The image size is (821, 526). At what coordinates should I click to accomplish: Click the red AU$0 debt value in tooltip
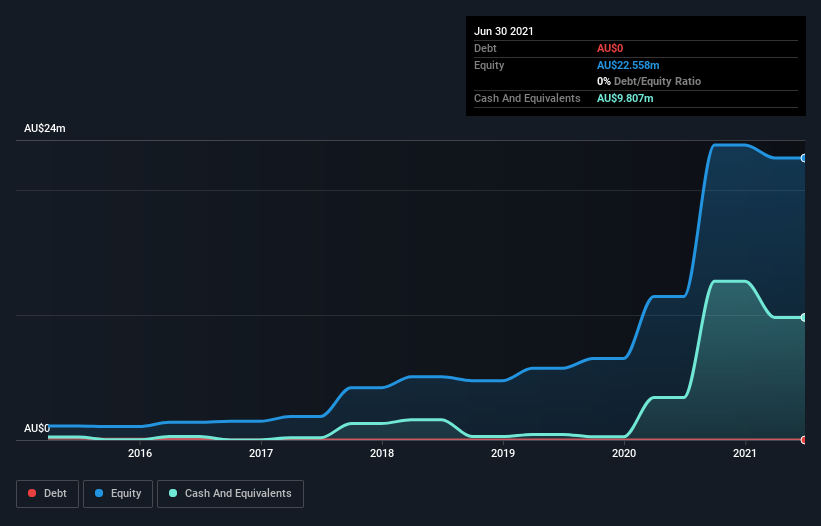(610, 48)
